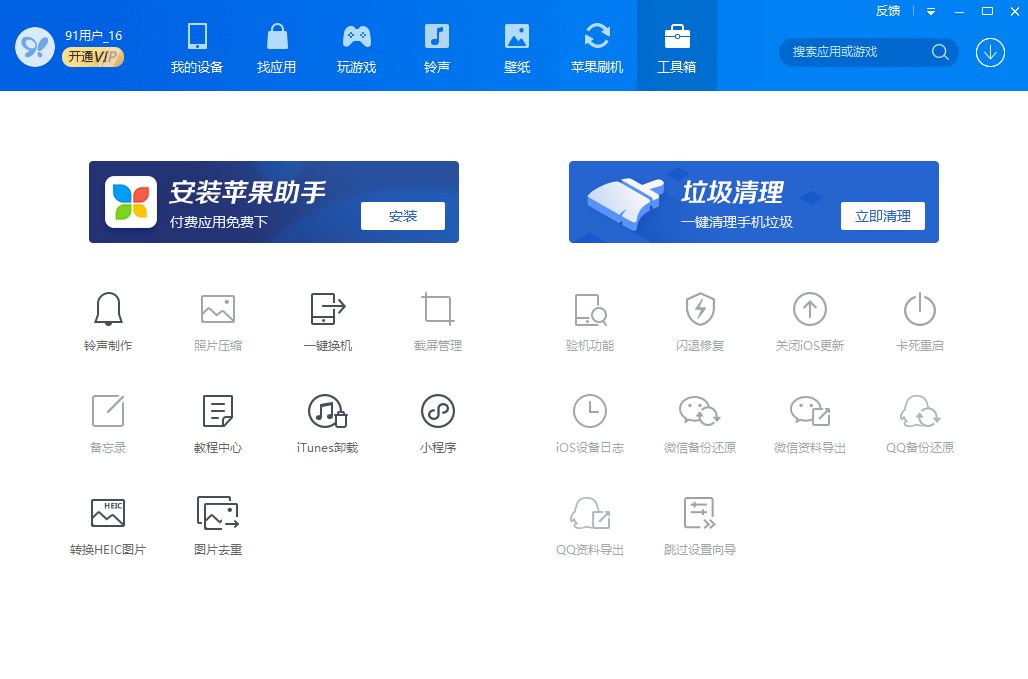Open the 玩游戏 games tab
Image resolution: width=1028 pixels, height=679 pixels.
point(357,47)
